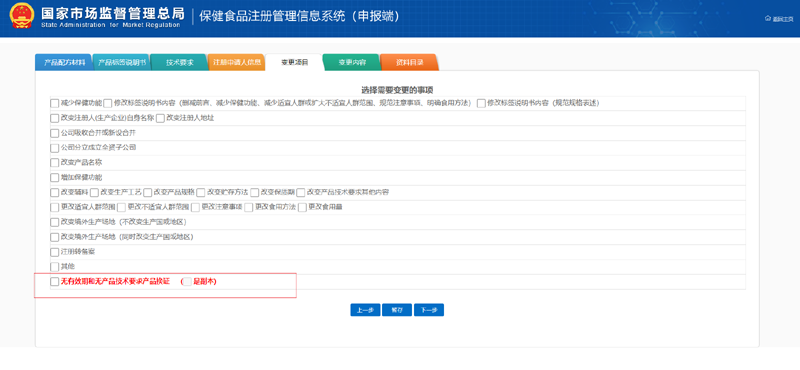This screenshot has height=370, width=800.
Task: Click the national emblem logo icon
Action: point(22,16)
